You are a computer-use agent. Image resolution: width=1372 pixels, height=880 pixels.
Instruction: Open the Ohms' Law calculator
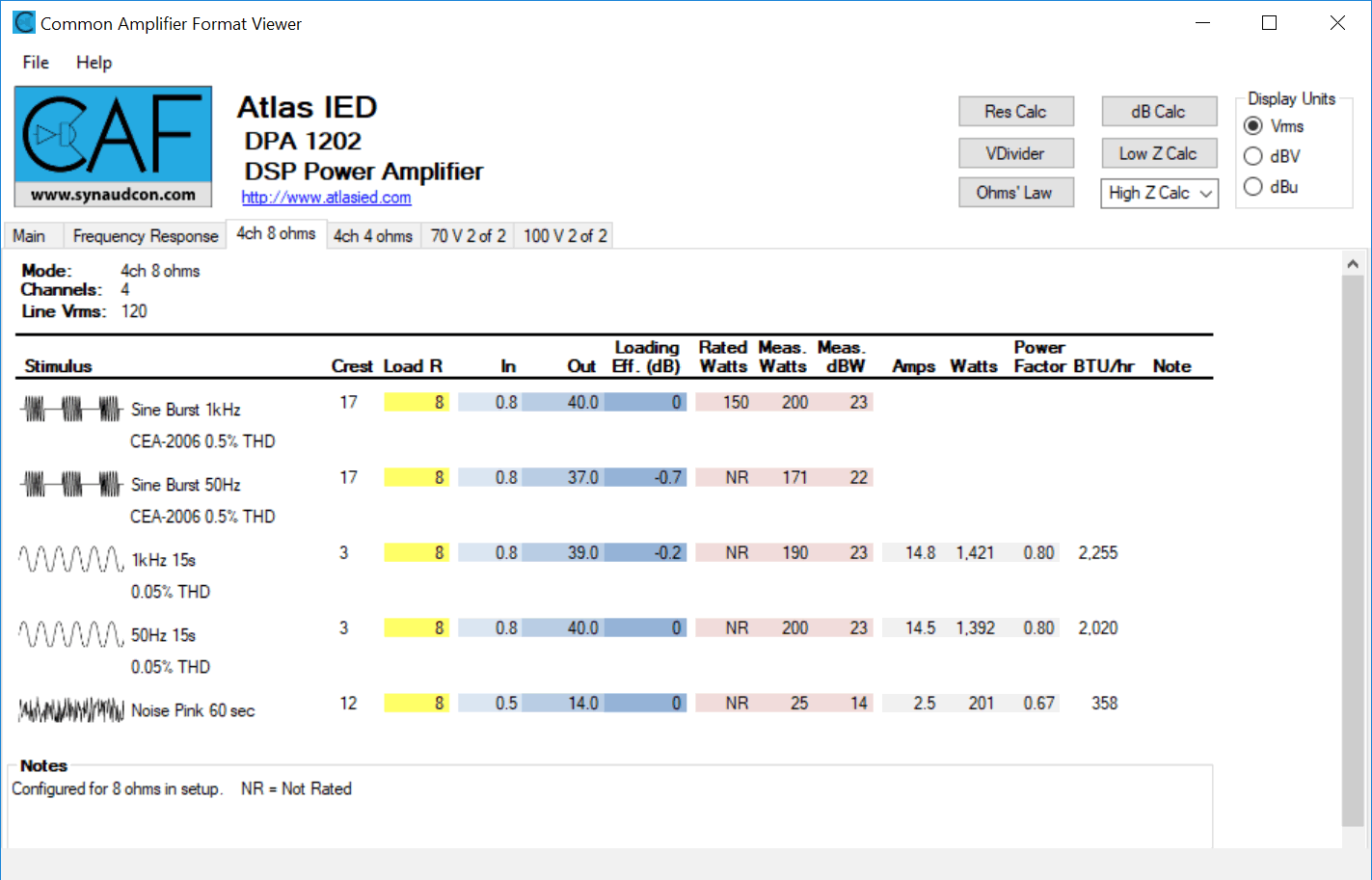pos(1015,193)
